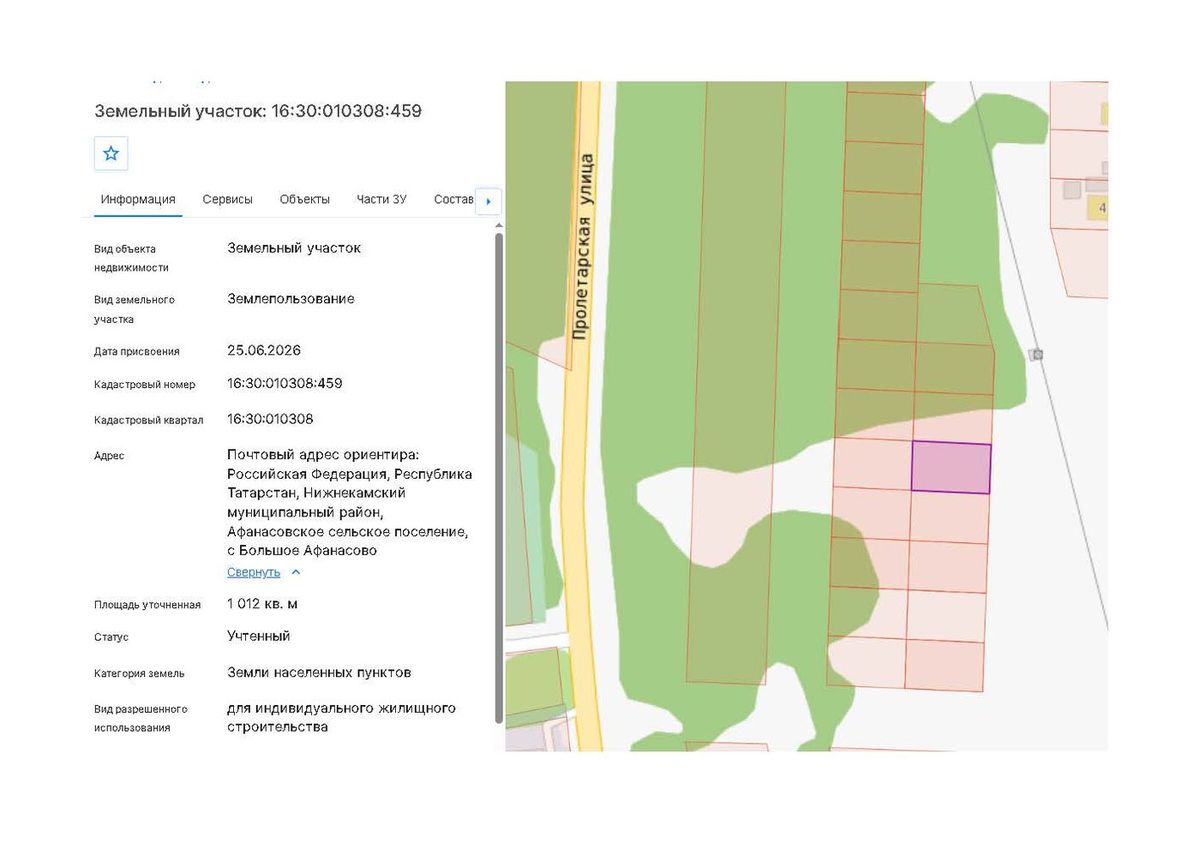Viewport: 1200px width, 855px height.
Task: Select the Категория земель label
Action: click(139, 673)
